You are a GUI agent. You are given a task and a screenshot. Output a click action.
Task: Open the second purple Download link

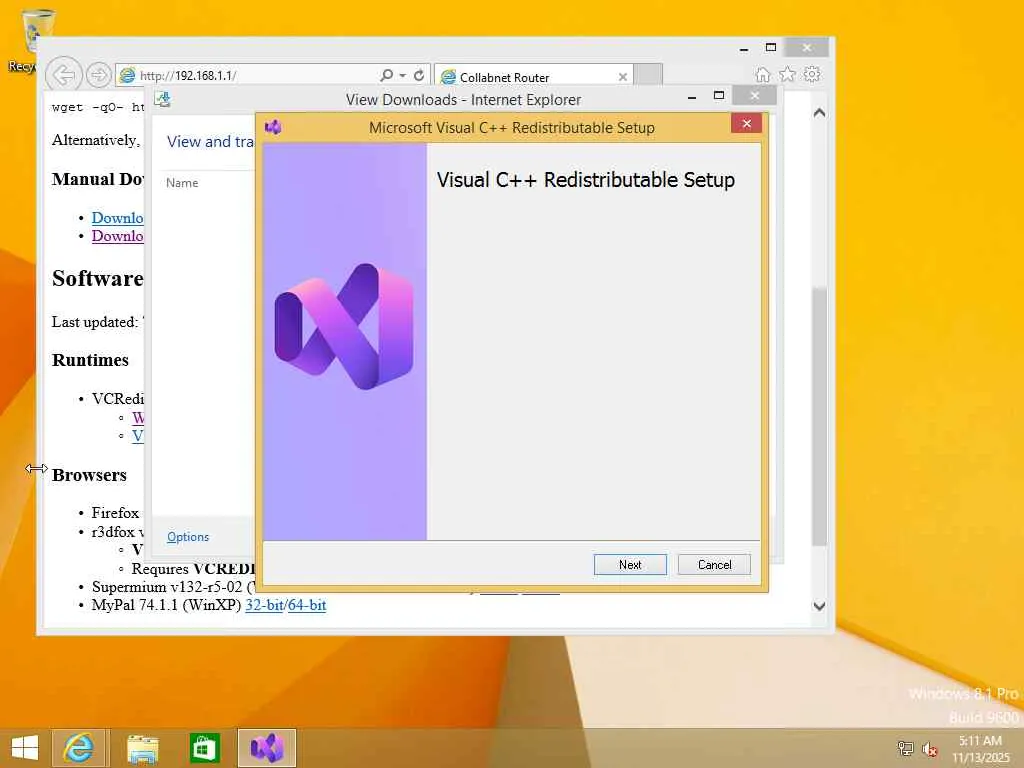click(x=117, y=236)
